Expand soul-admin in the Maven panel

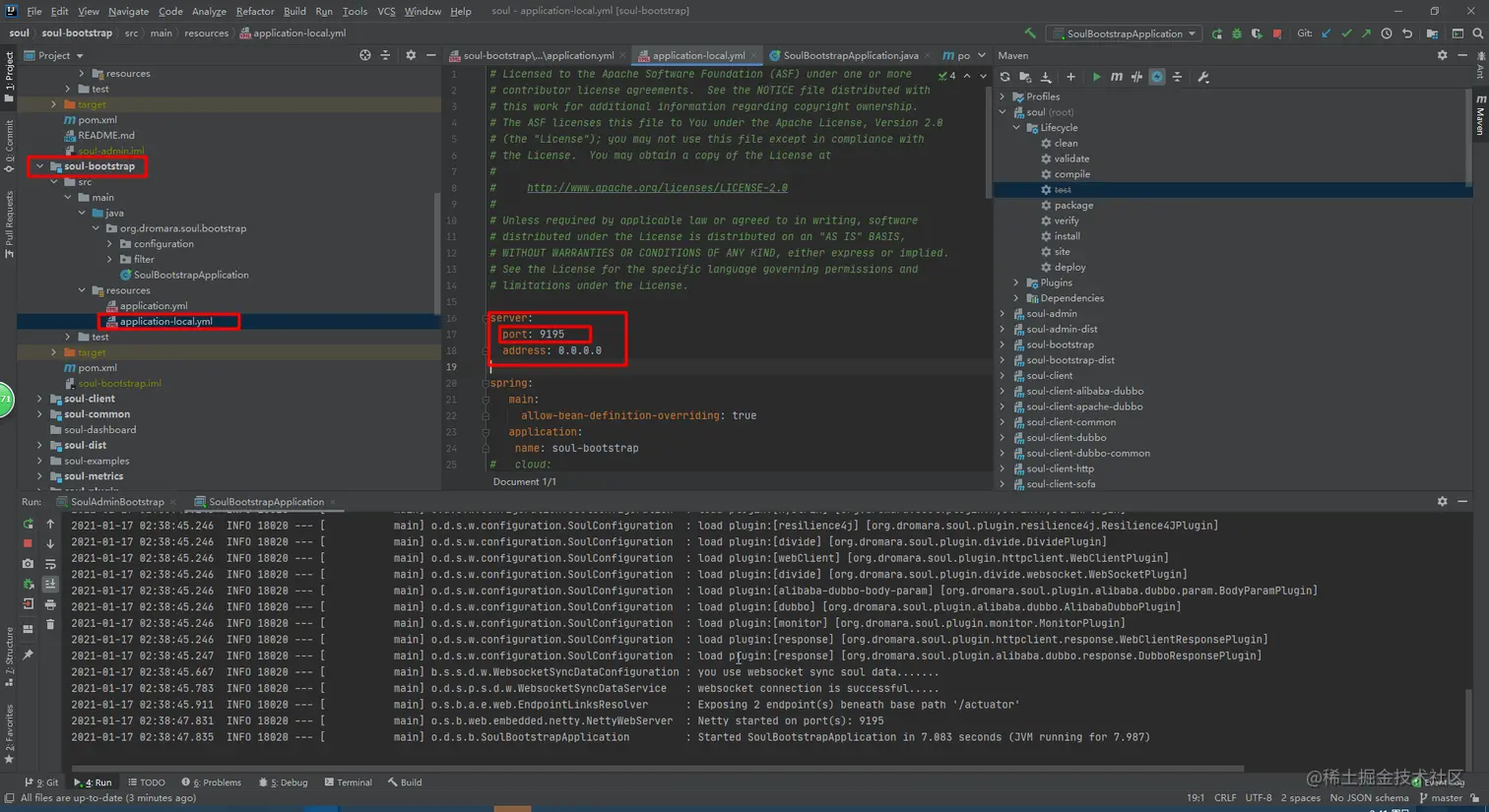pos(1003,314)
